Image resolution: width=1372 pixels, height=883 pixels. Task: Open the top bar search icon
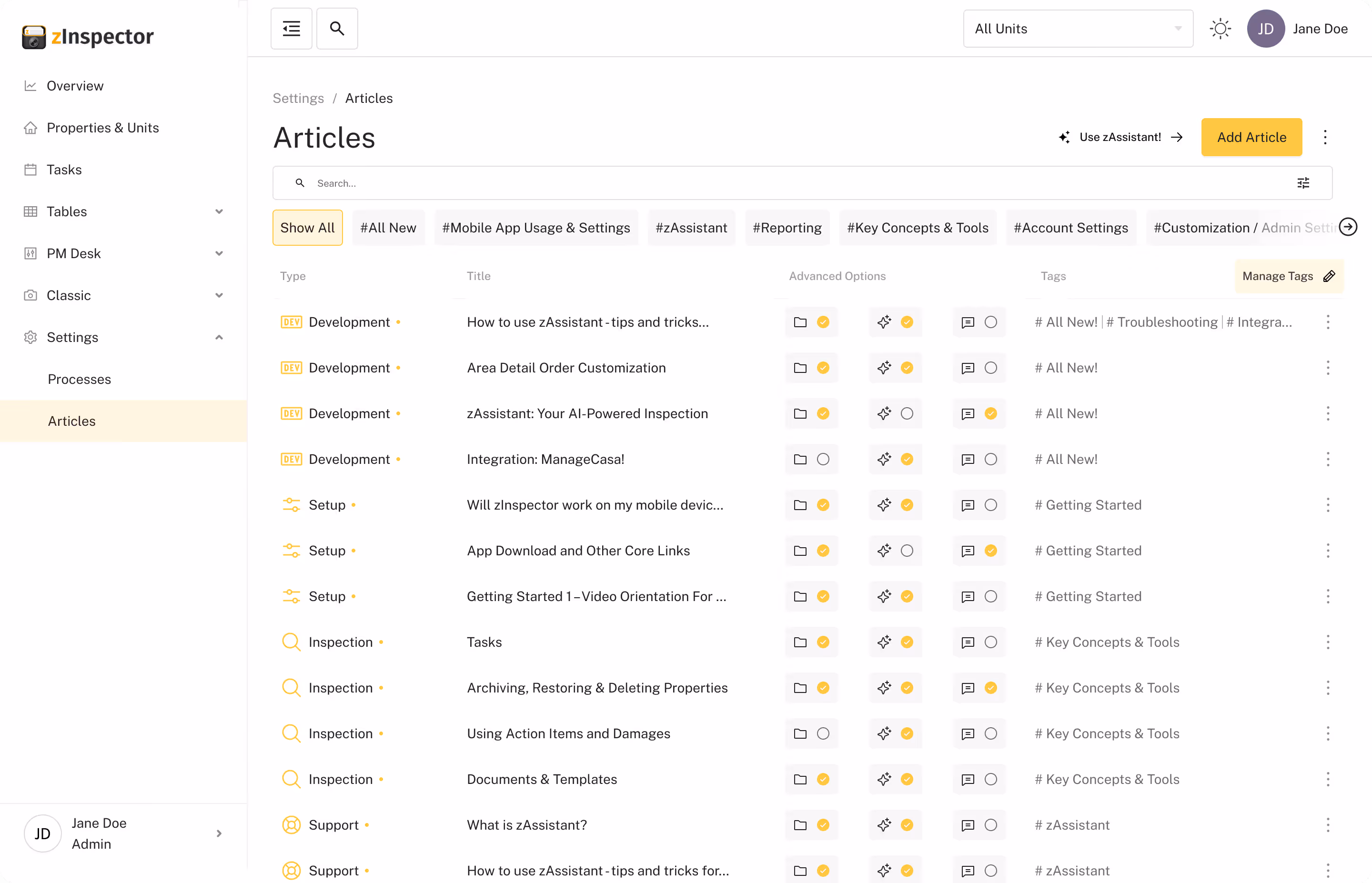[x=337, y=29]
